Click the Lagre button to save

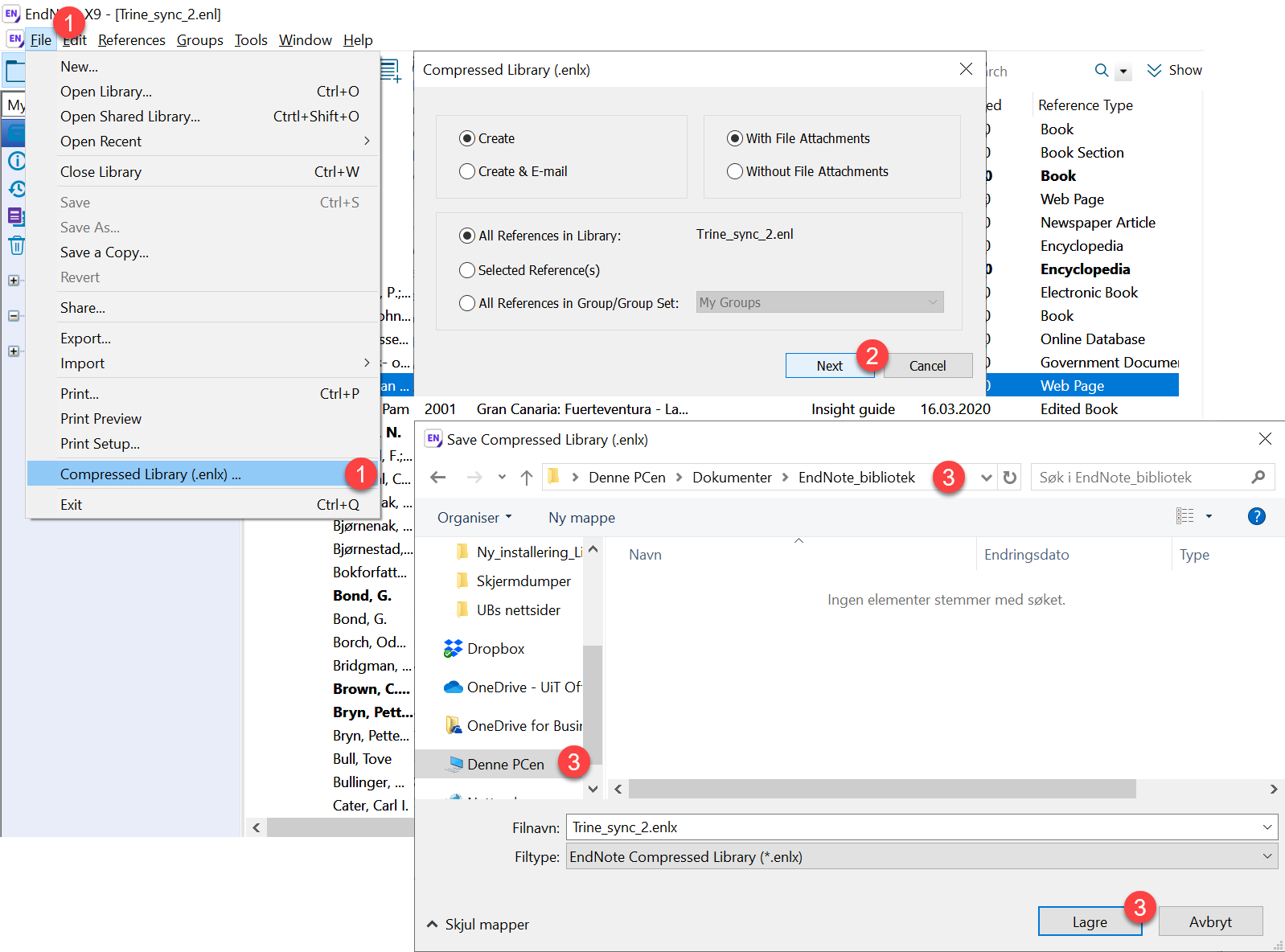tap(1089, 922)
